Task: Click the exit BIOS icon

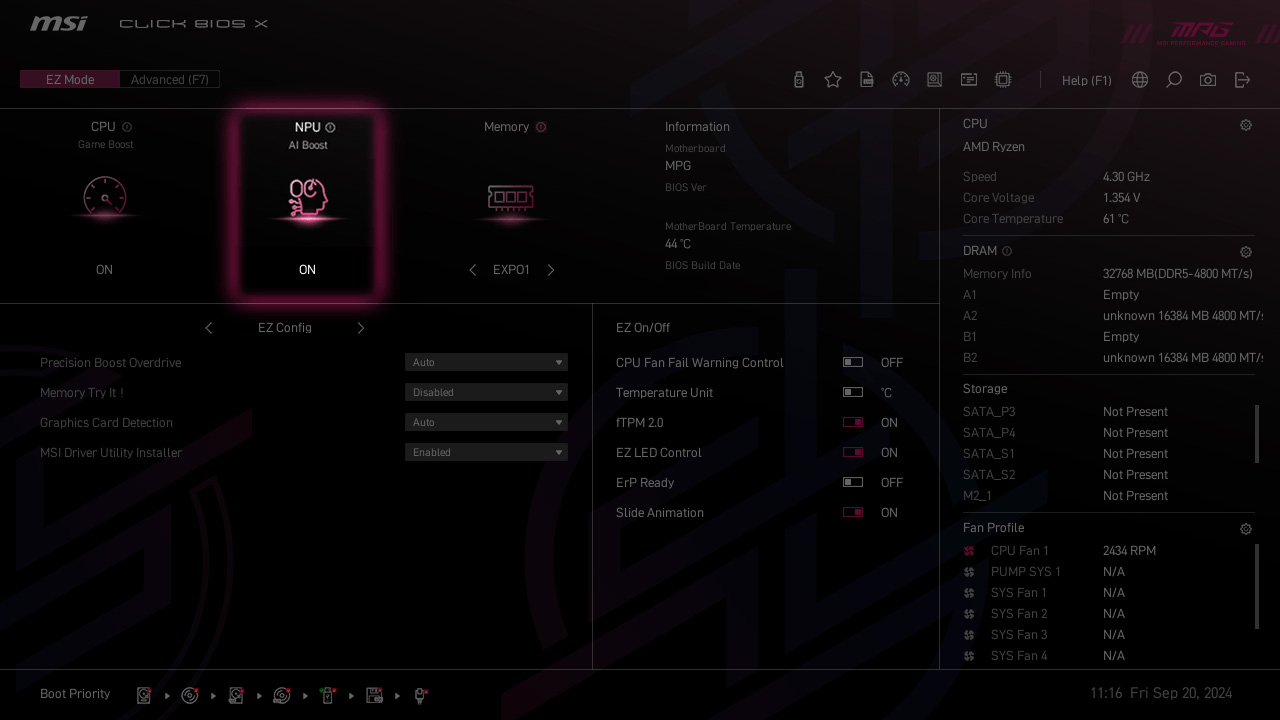Action: point(1242,80)
